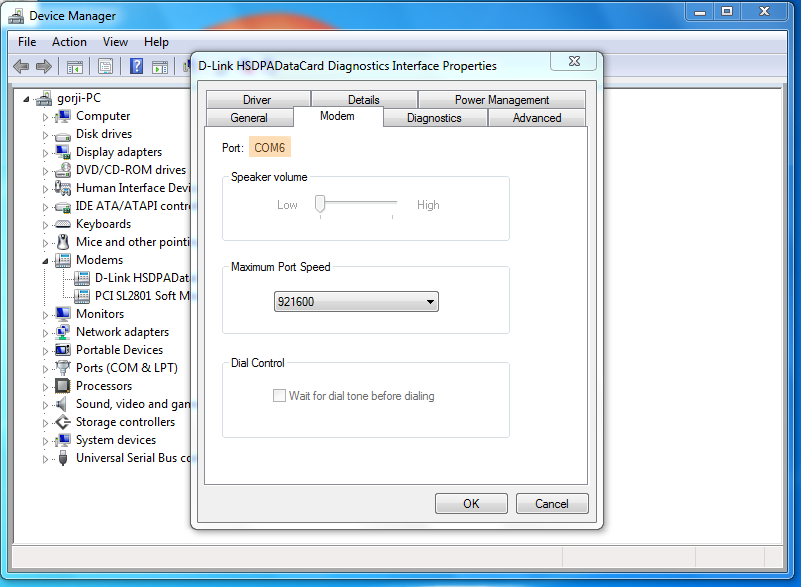This screenshot has width=801, height=587.
Task: Select the PCI SL2801 Soft Modem icon
Action: [82, 296]
